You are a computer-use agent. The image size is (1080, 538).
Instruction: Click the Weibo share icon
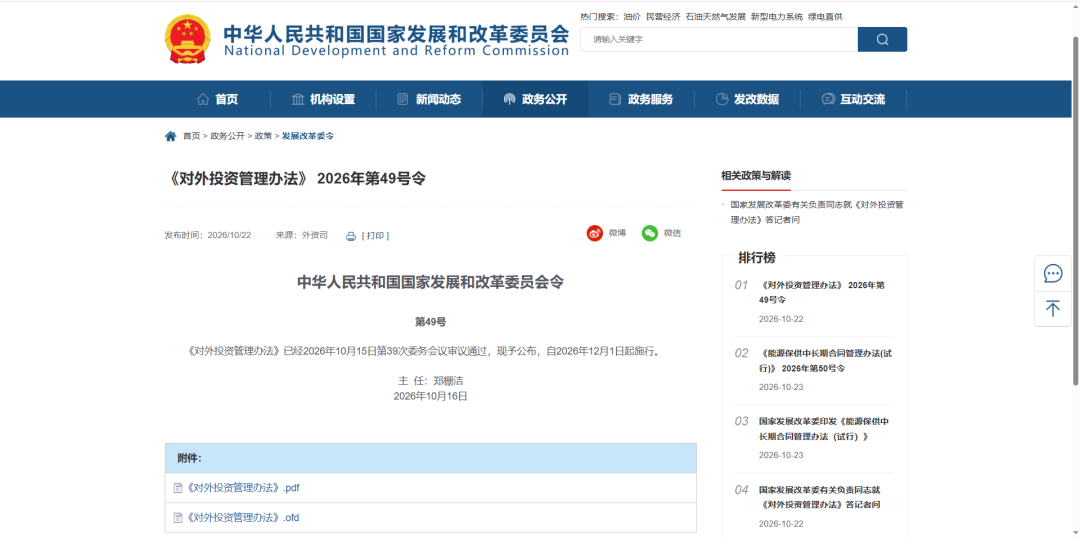pos(594,234)
